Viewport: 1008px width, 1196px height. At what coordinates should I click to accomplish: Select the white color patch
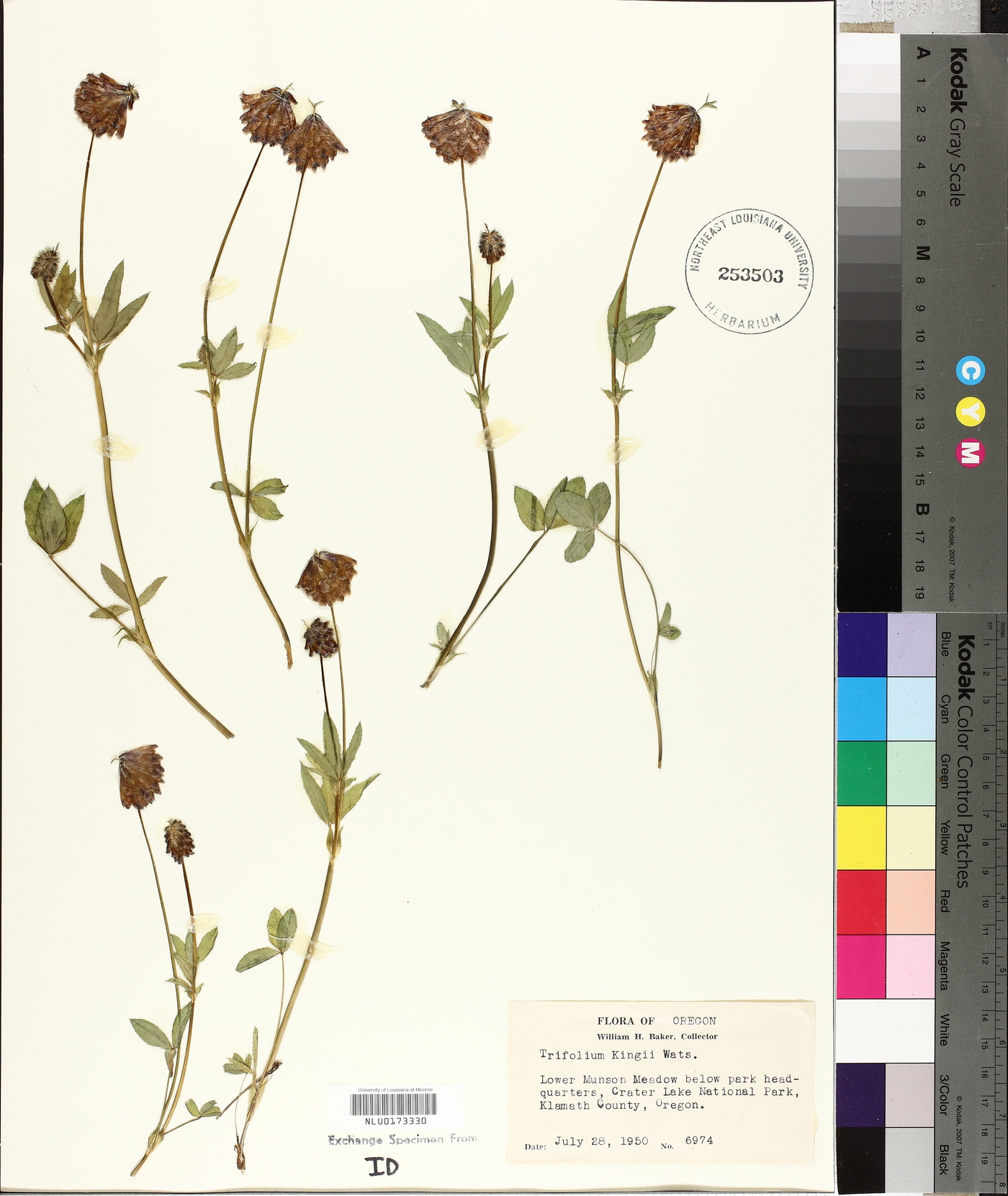[886, 1030]
